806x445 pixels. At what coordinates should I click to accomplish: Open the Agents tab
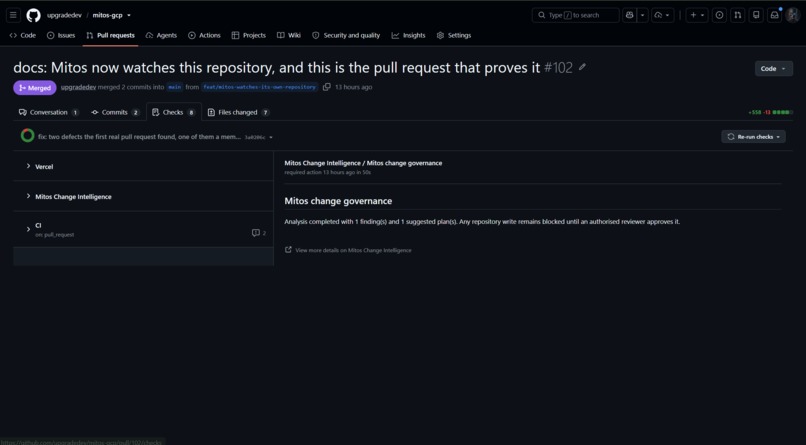tap(161, 35)
